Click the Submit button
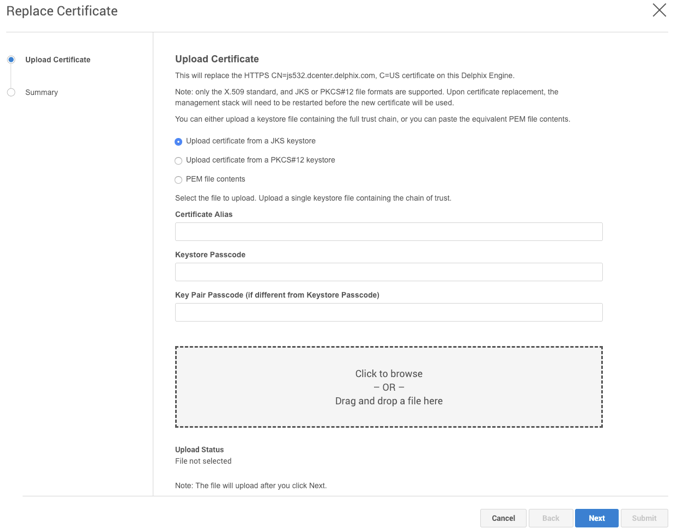The width and height of the screenshot is (675, 532). (644, 518)
